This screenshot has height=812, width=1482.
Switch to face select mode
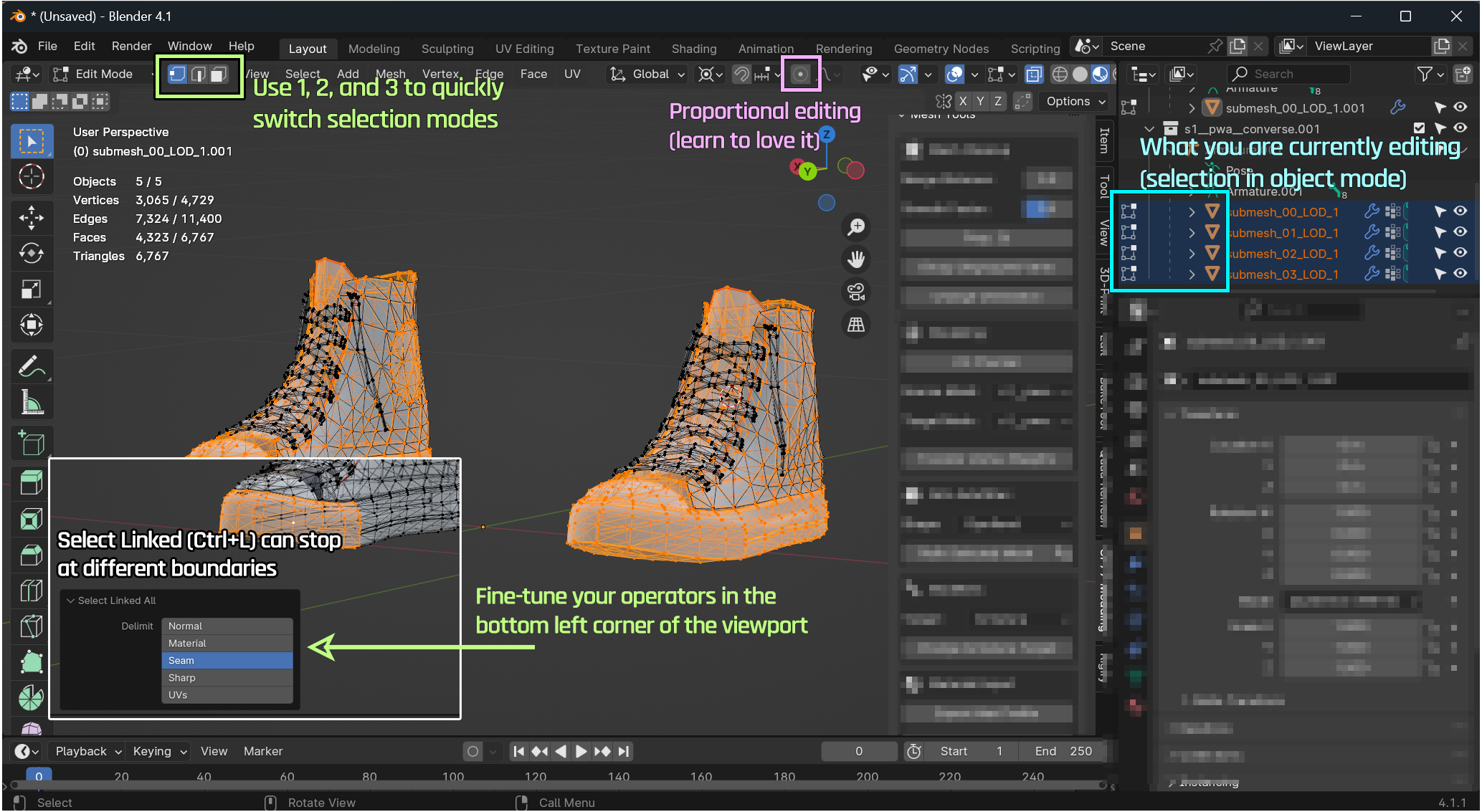[219, 74]
